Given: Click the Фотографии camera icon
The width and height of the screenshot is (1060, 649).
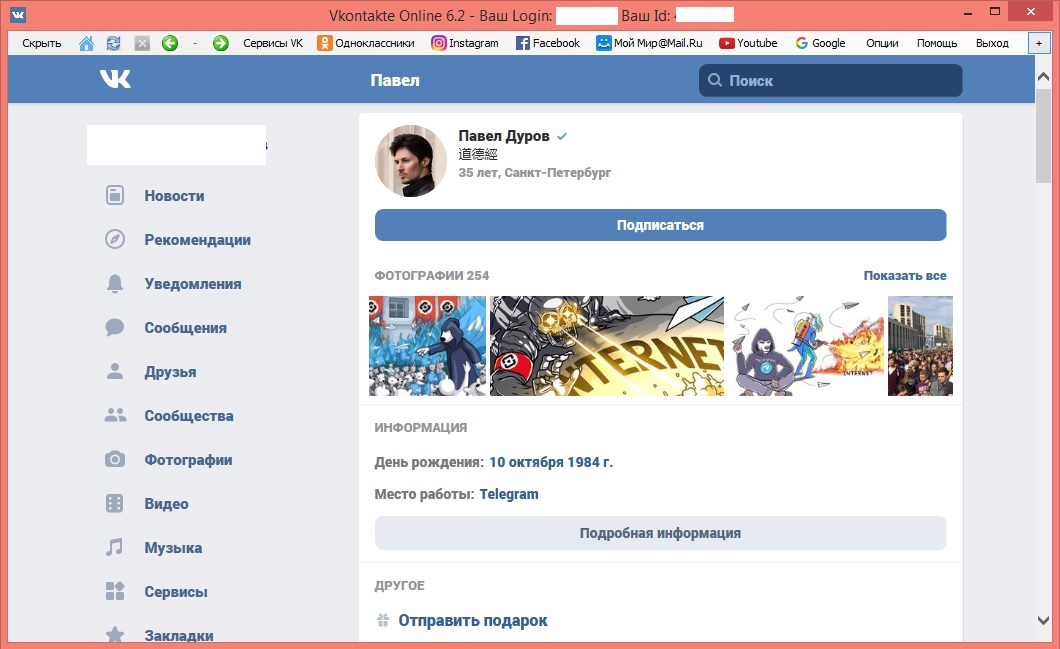Looking at the screenshot, I should coord(115,460).
